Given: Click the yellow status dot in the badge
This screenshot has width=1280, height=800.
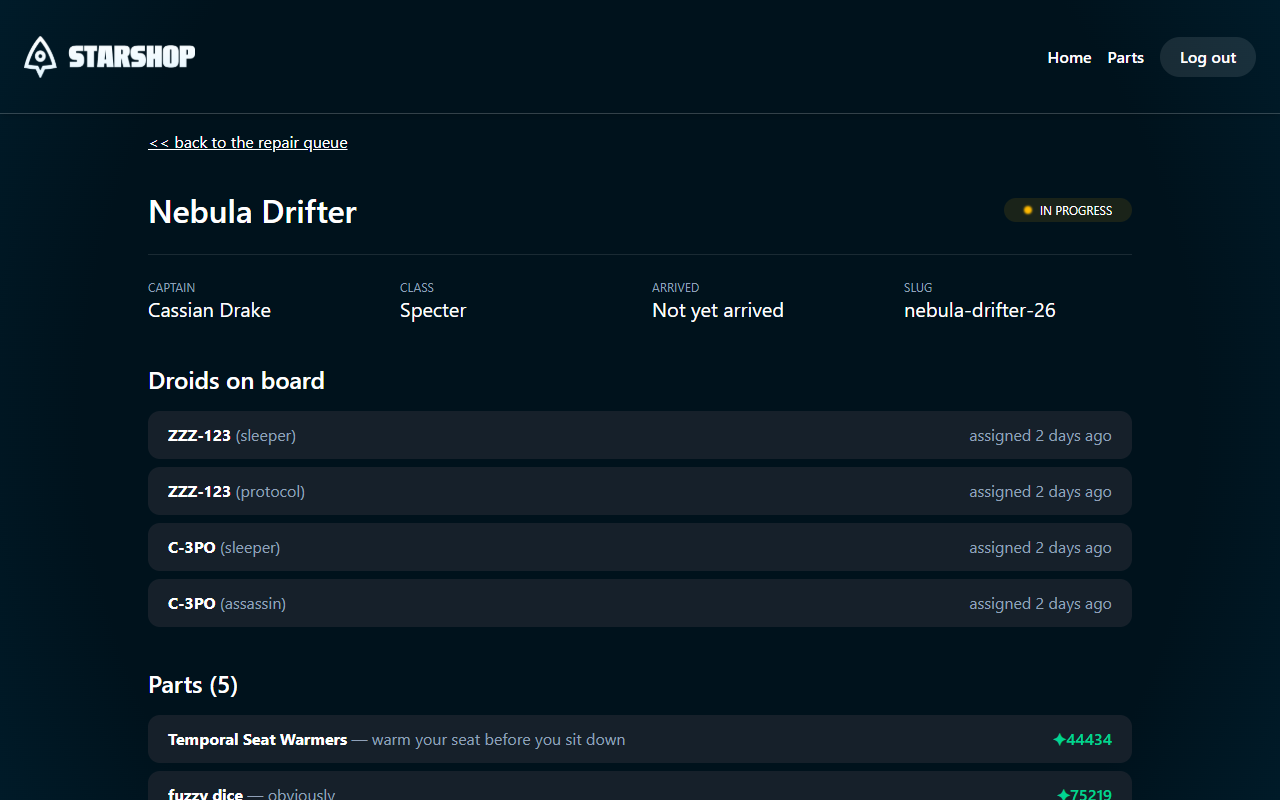Looking at the screenshot, I should 1027,210.
